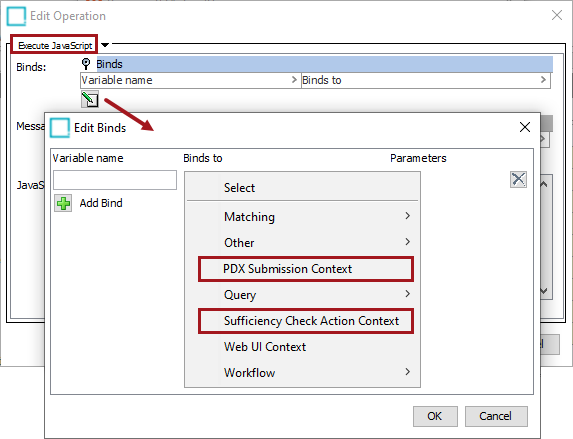
Task: Click the Binds pin icon
Action: pyautogui.click(x=86, y=64)
